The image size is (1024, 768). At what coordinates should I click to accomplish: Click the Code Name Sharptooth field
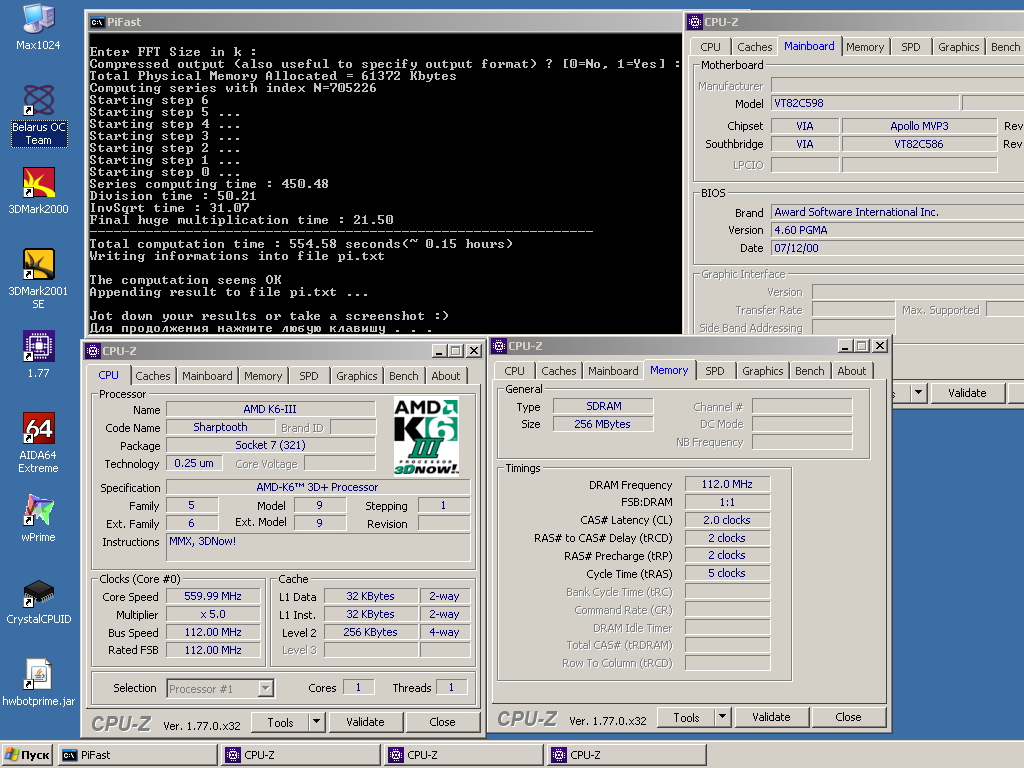point(220,427)
